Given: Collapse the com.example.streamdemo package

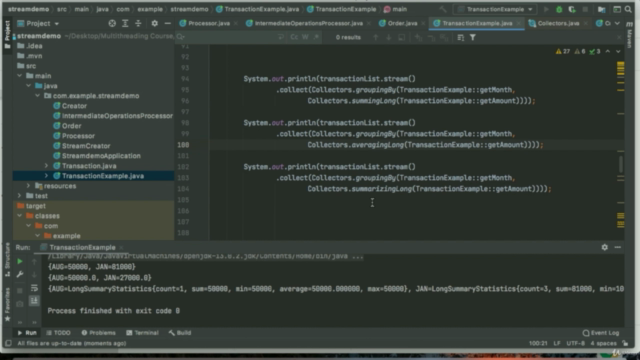Looking at the screenshot, I should pos(38,96).
